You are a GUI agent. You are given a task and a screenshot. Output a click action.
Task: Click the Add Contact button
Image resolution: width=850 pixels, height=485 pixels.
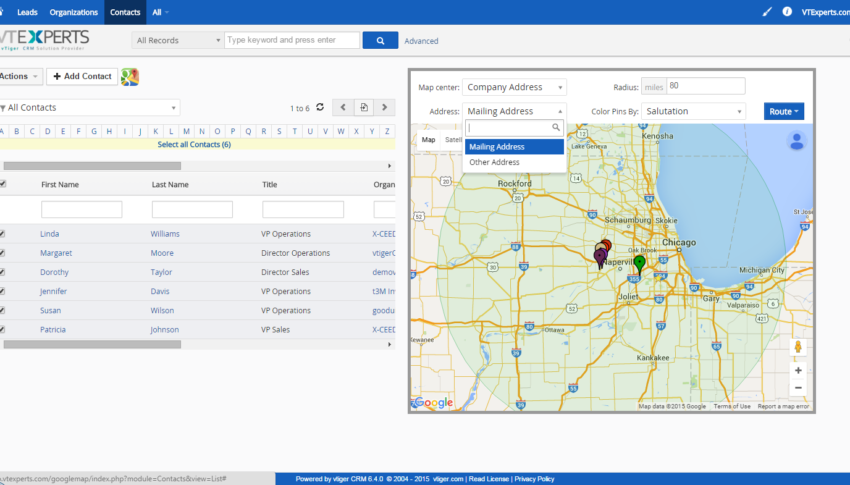coord(82,76)
